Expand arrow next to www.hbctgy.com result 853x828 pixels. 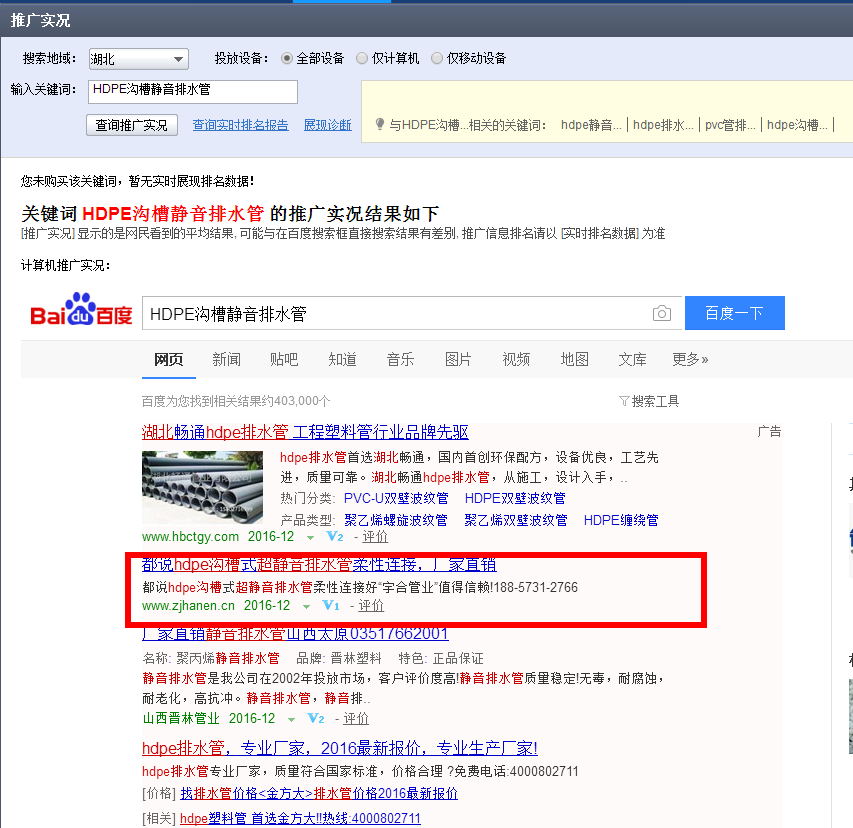(x=310, y=537)
